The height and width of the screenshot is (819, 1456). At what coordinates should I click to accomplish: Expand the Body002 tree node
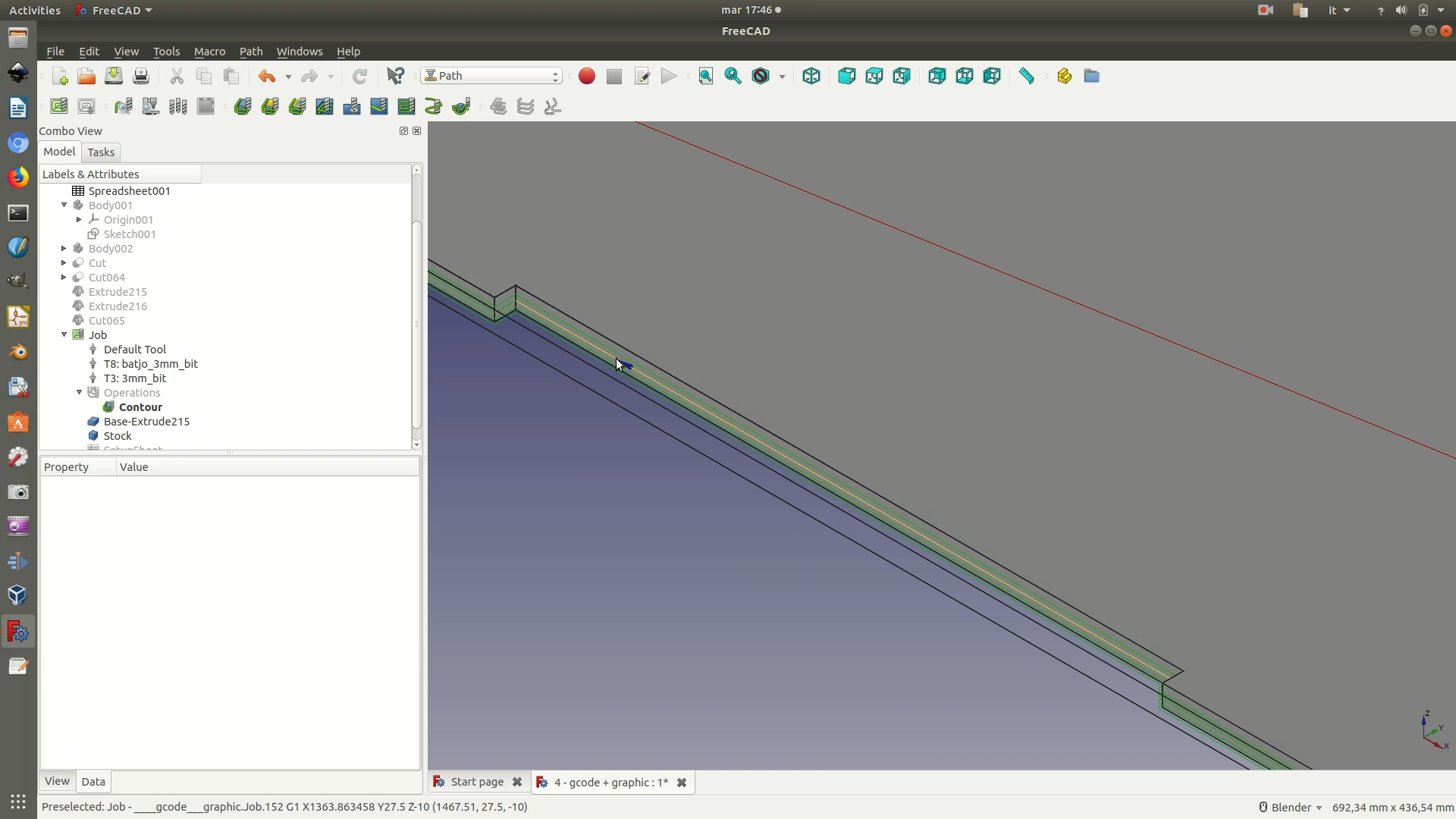pos(64,248)
